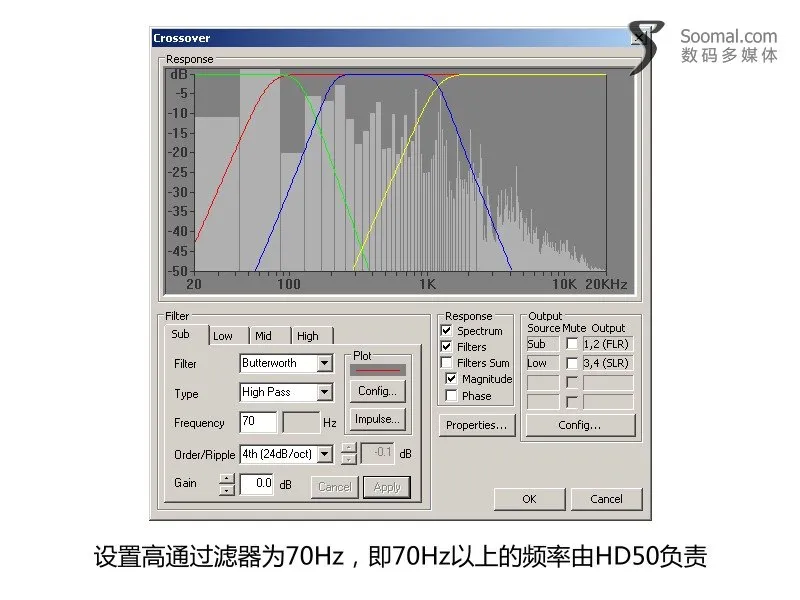Open response Properties...
This screenshot has width=800, height=600.
point(477,425)
